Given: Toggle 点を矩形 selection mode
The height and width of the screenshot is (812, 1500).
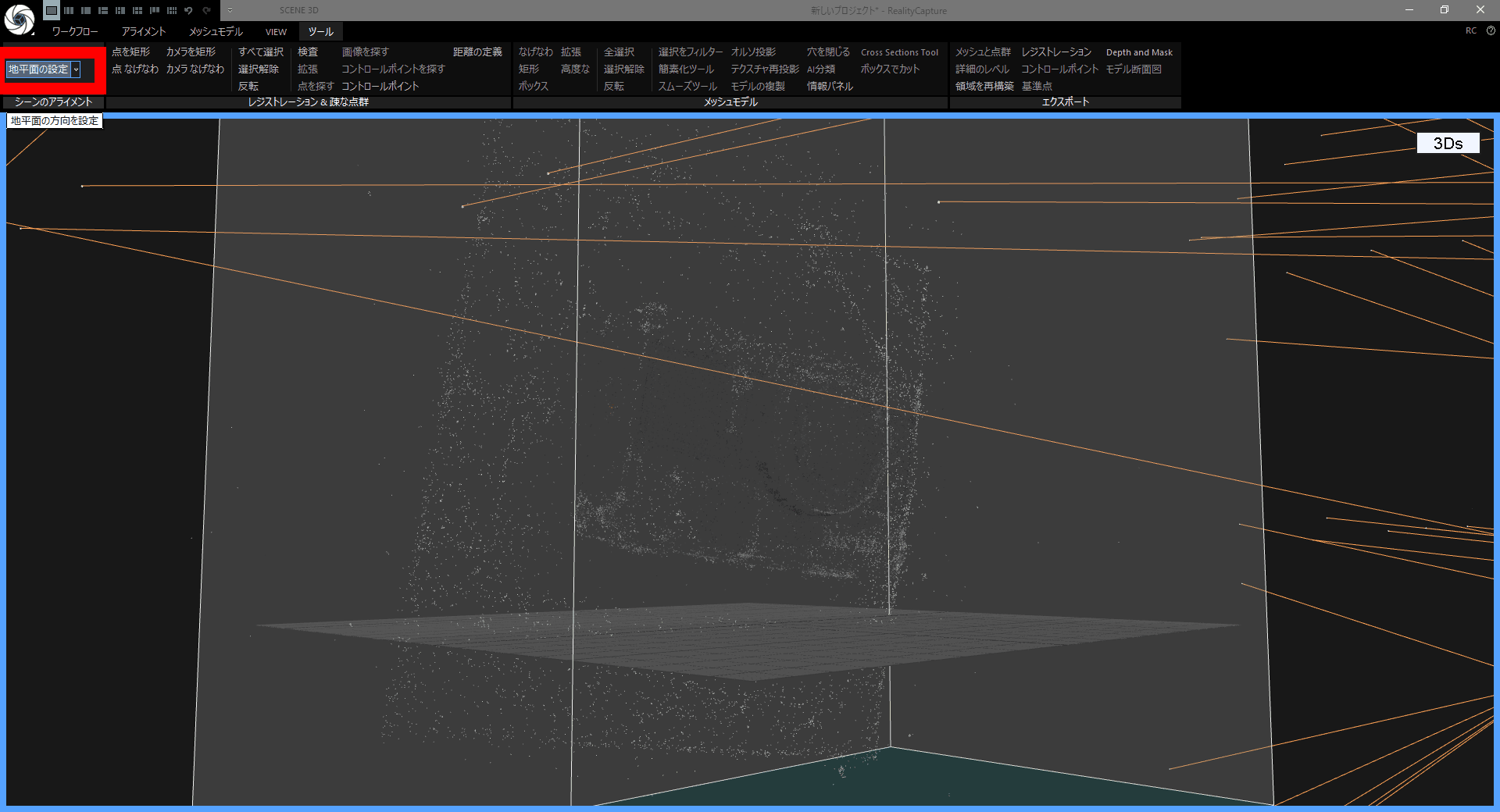Looking at the screenshot, I should (x=130, y=52).
